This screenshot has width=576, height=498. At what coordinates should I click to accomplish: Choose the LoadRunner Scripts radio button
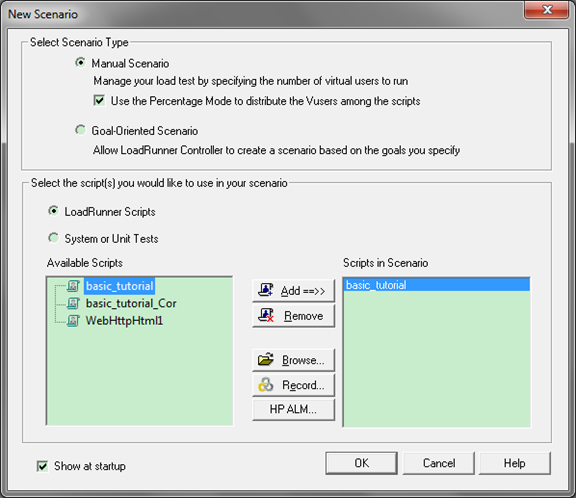[x=54, y=211]
